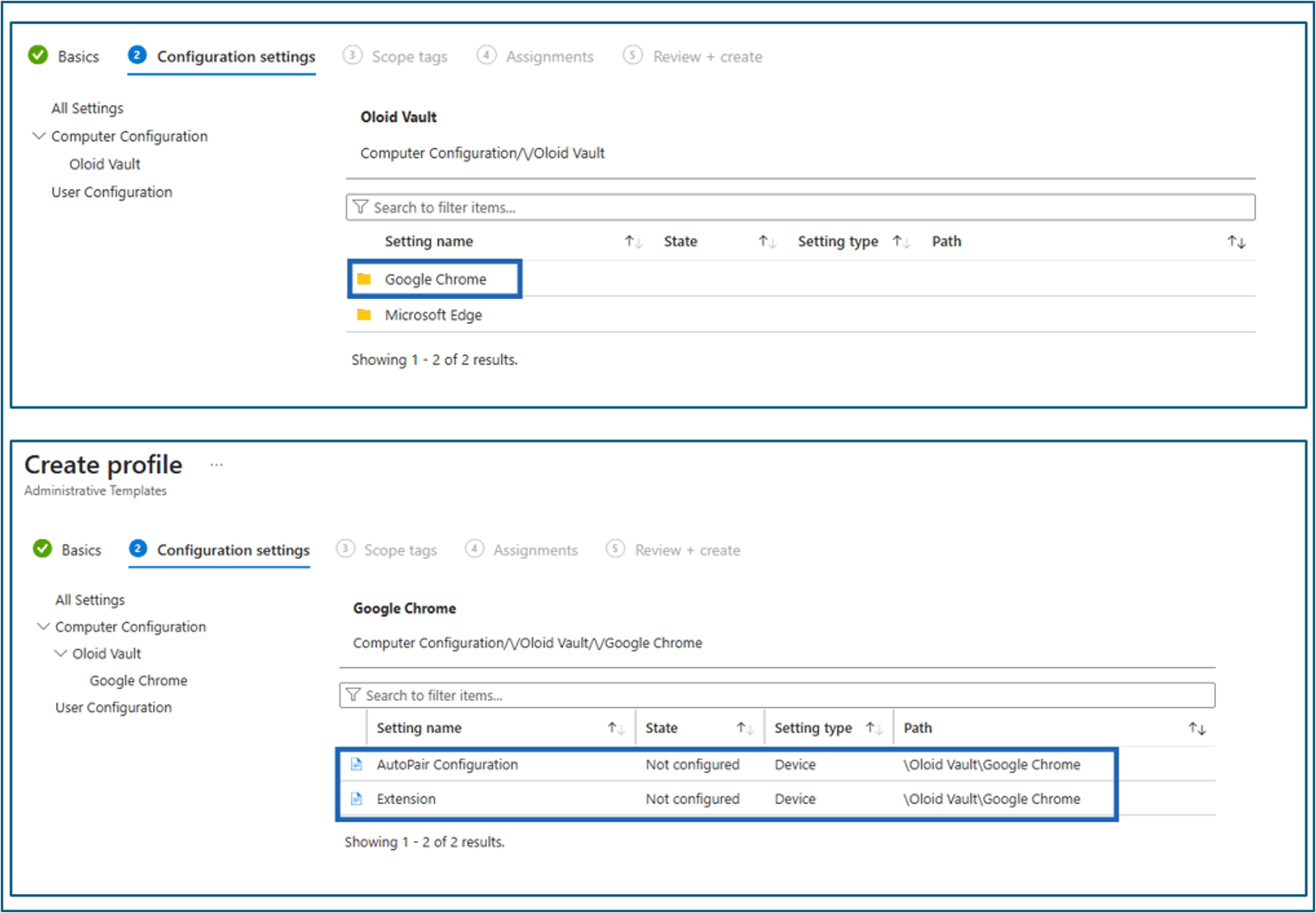Screen dimensions: 1316x913
Task: Select User Configuration in the top panel tree
Action: pyautogui.click(x=112, y=192)
